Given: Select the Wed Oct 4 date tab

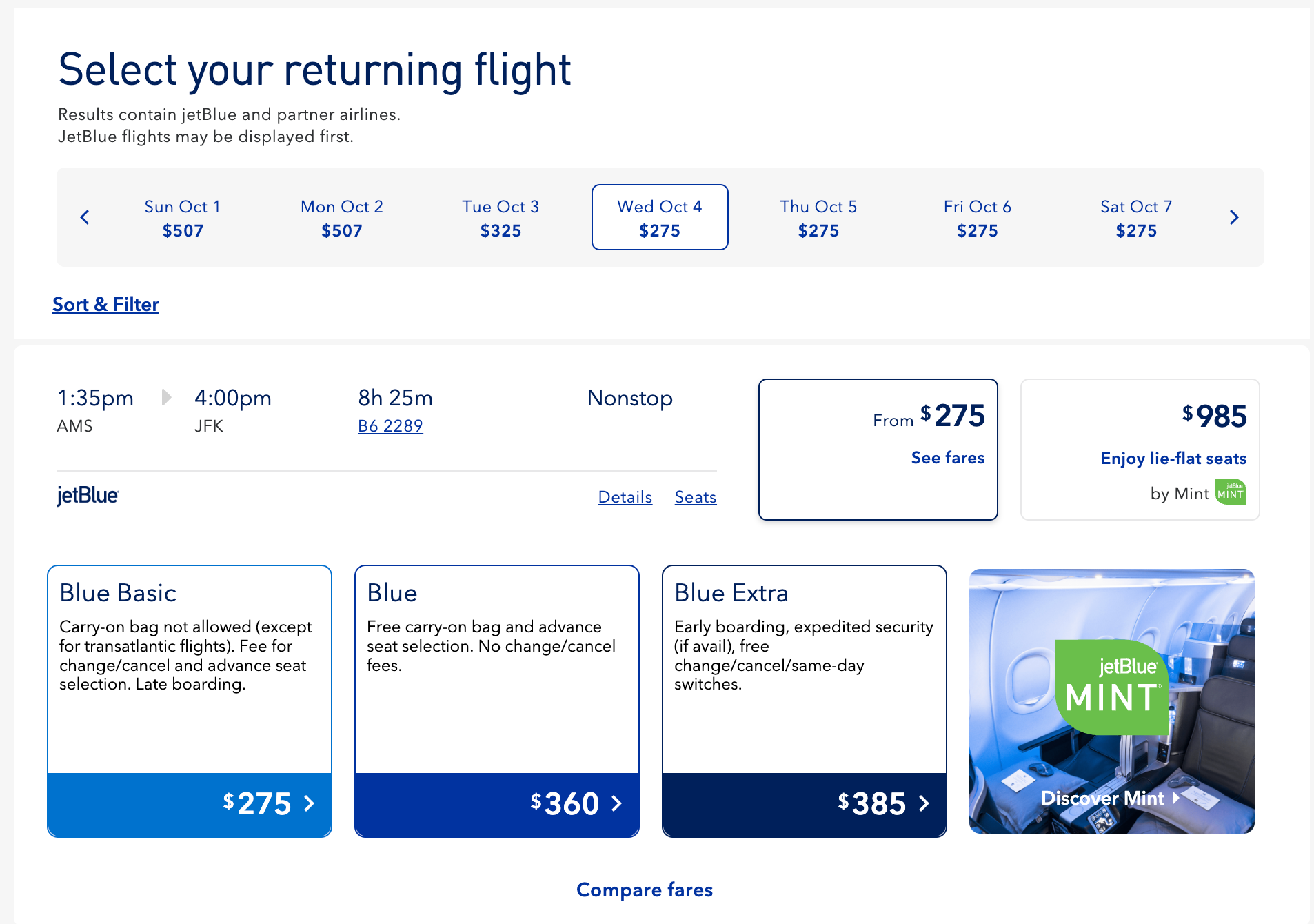Looking at the screenshot, I should coord(659,217).
